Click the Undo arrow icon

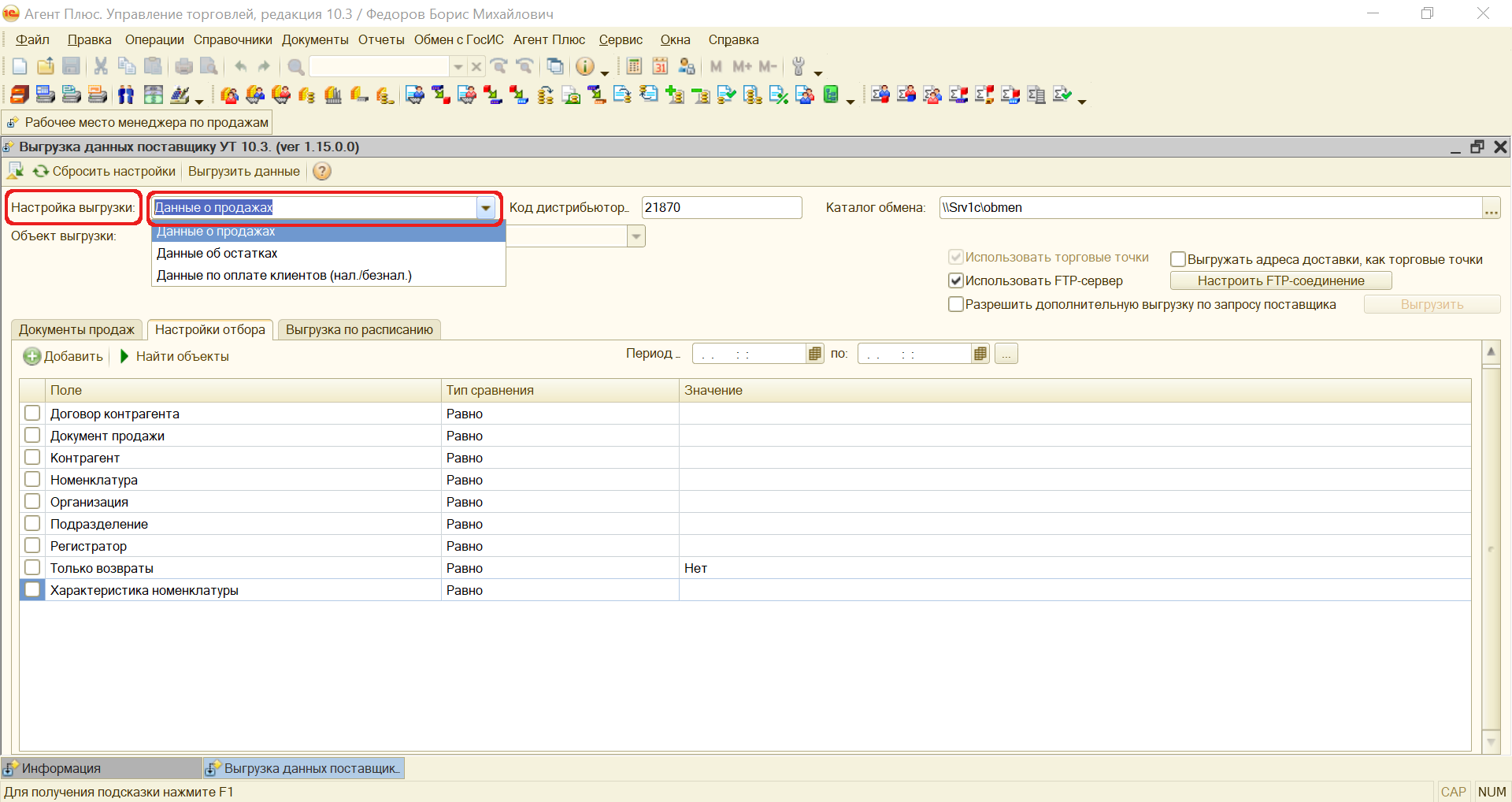[241, 67]
